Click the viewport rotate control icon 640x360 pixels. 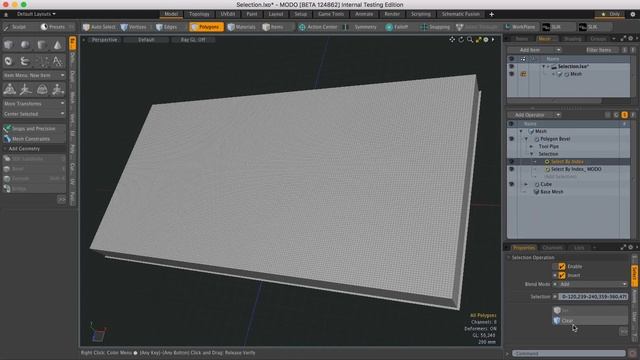coord(461,40)
